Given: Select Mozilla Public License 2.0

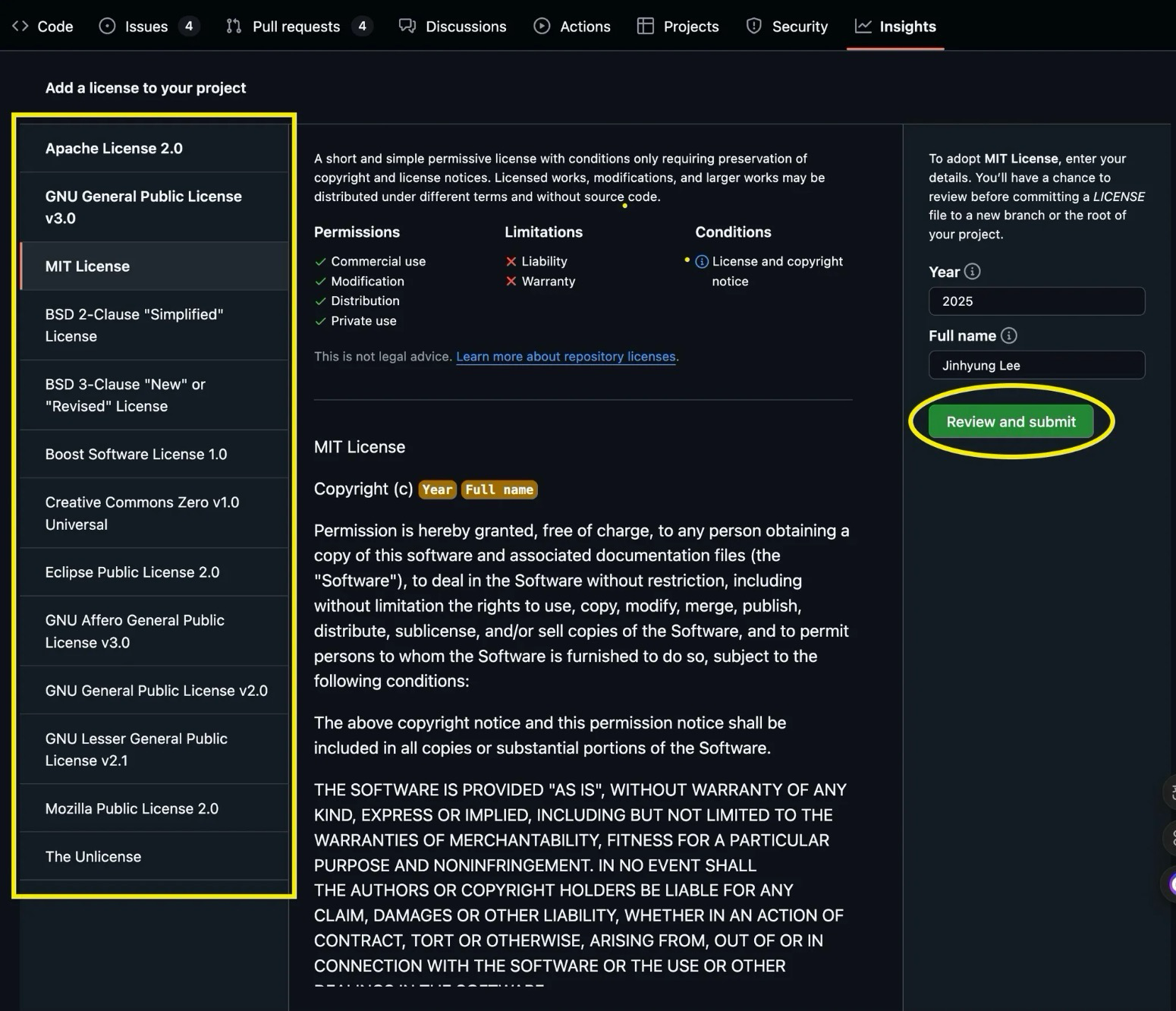Looking at the screenshot, I should pos(154,808).
